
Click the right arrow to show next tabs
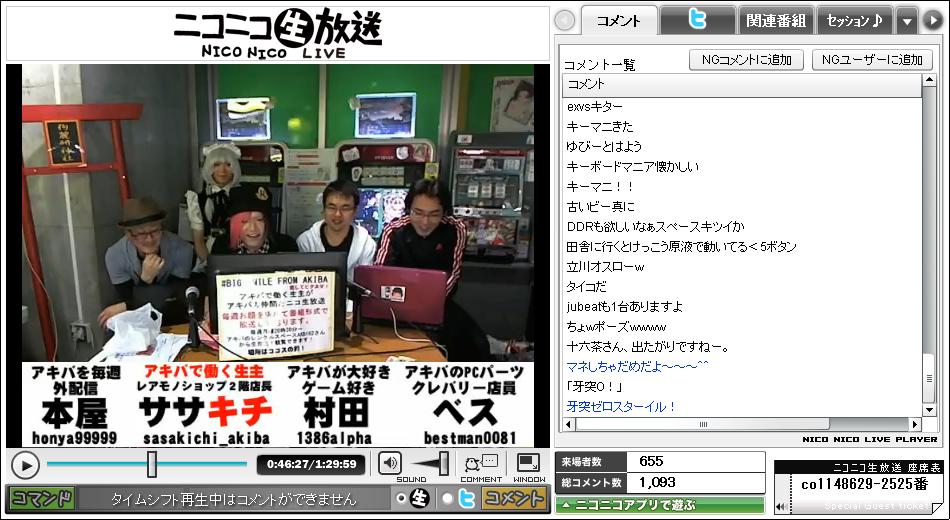(x=932, y=21)
